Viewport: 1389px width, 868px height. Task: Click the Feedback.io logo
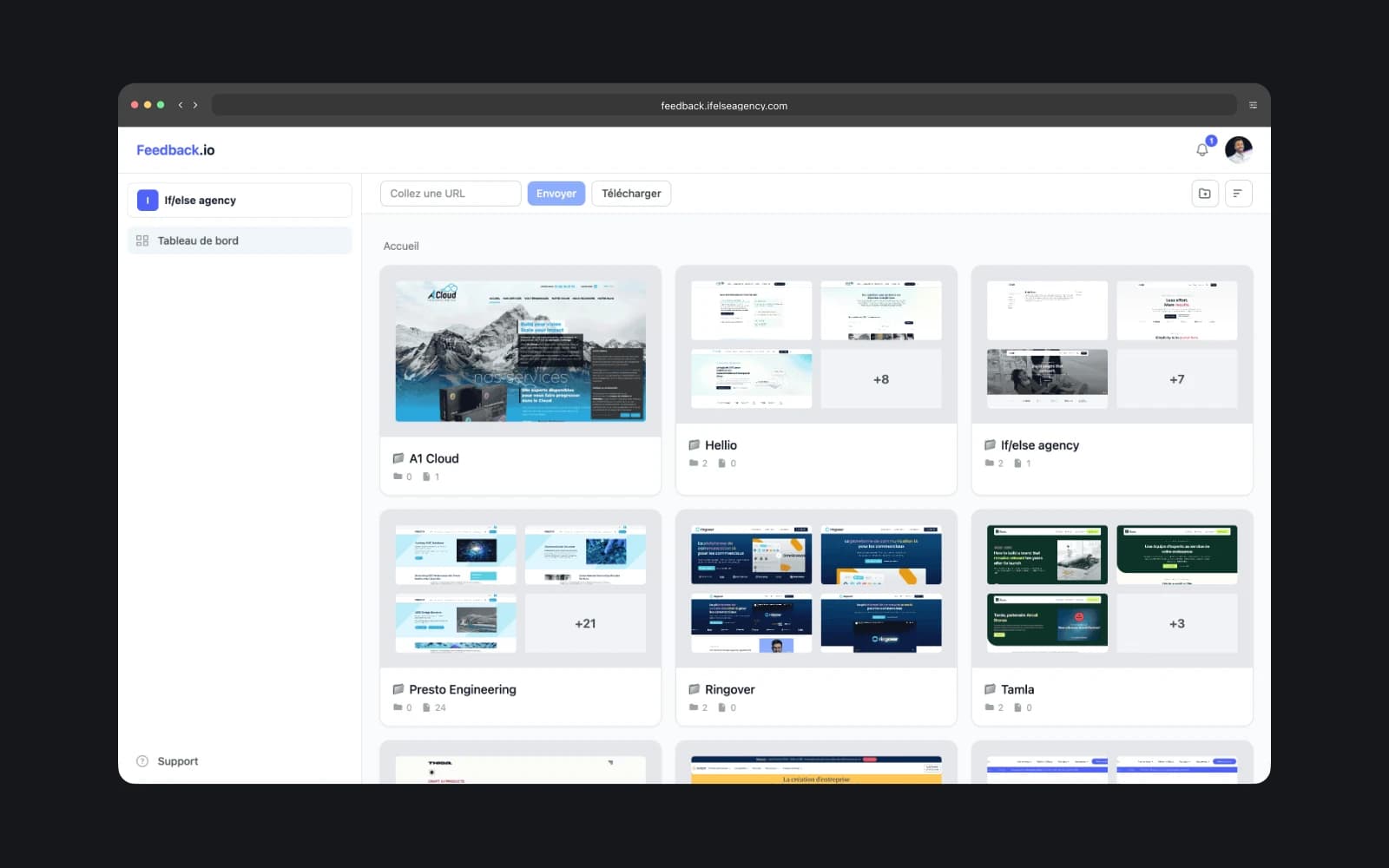[175, 150]
